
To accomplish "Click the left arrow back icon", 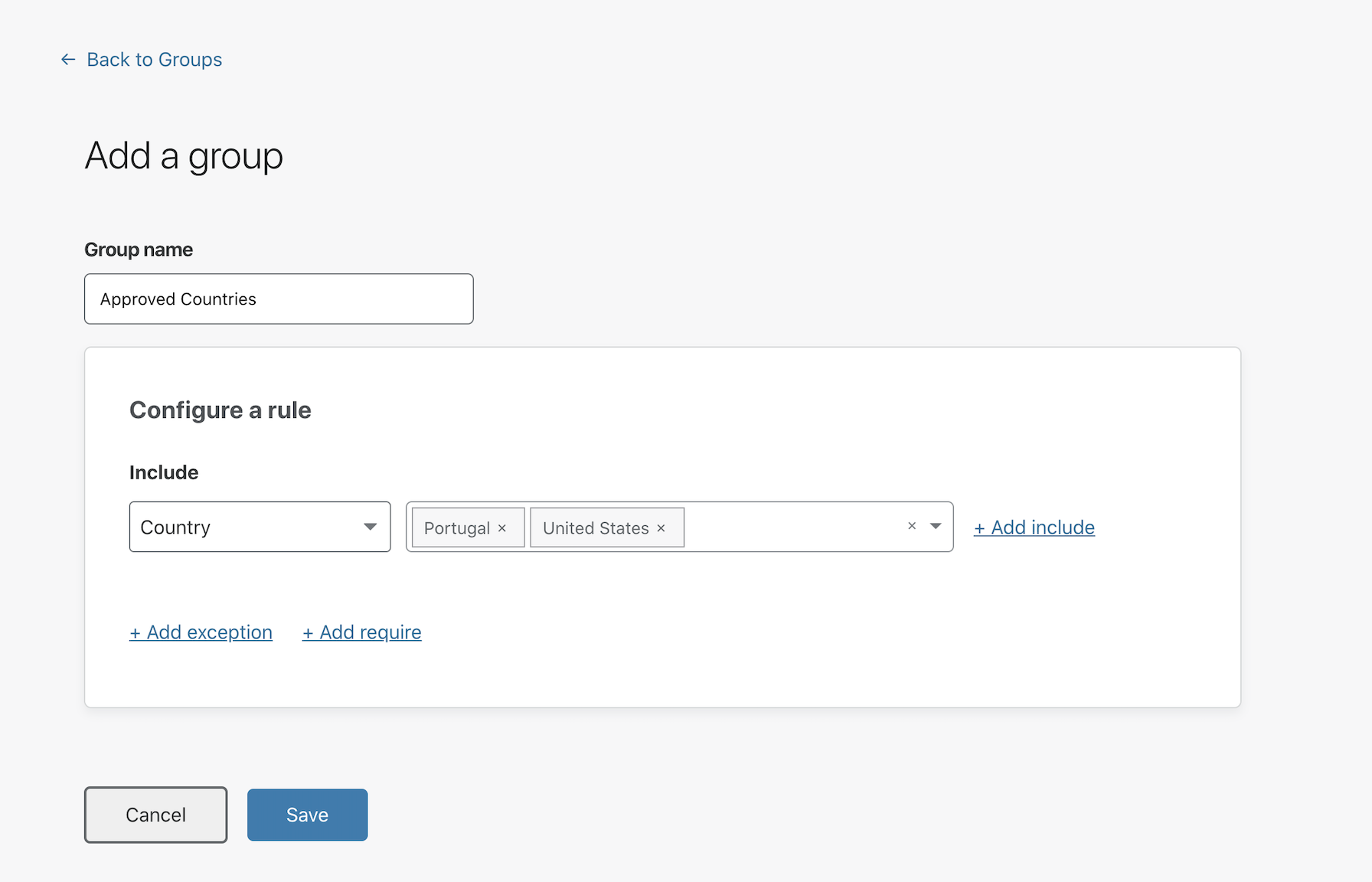I will (68, 60).
